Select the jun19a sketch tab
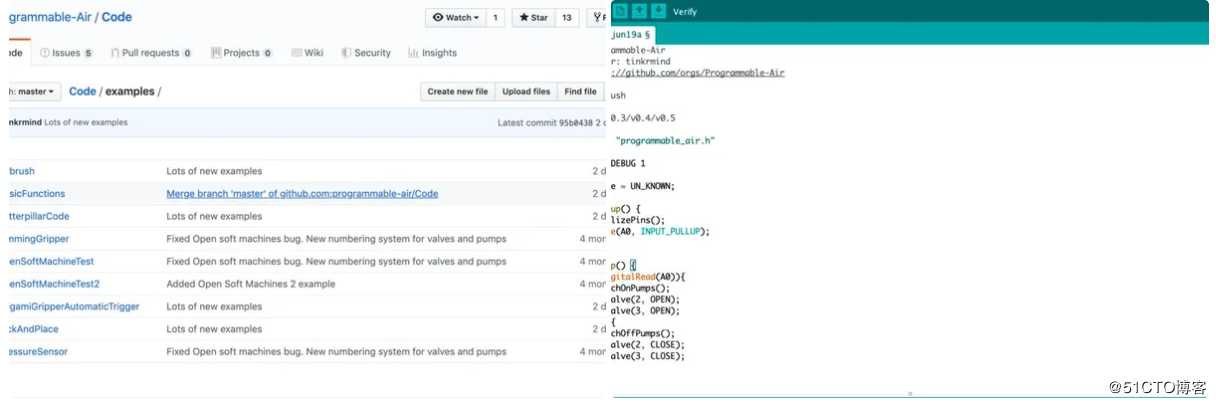The image size is (1216, 404). pos(630,33)
